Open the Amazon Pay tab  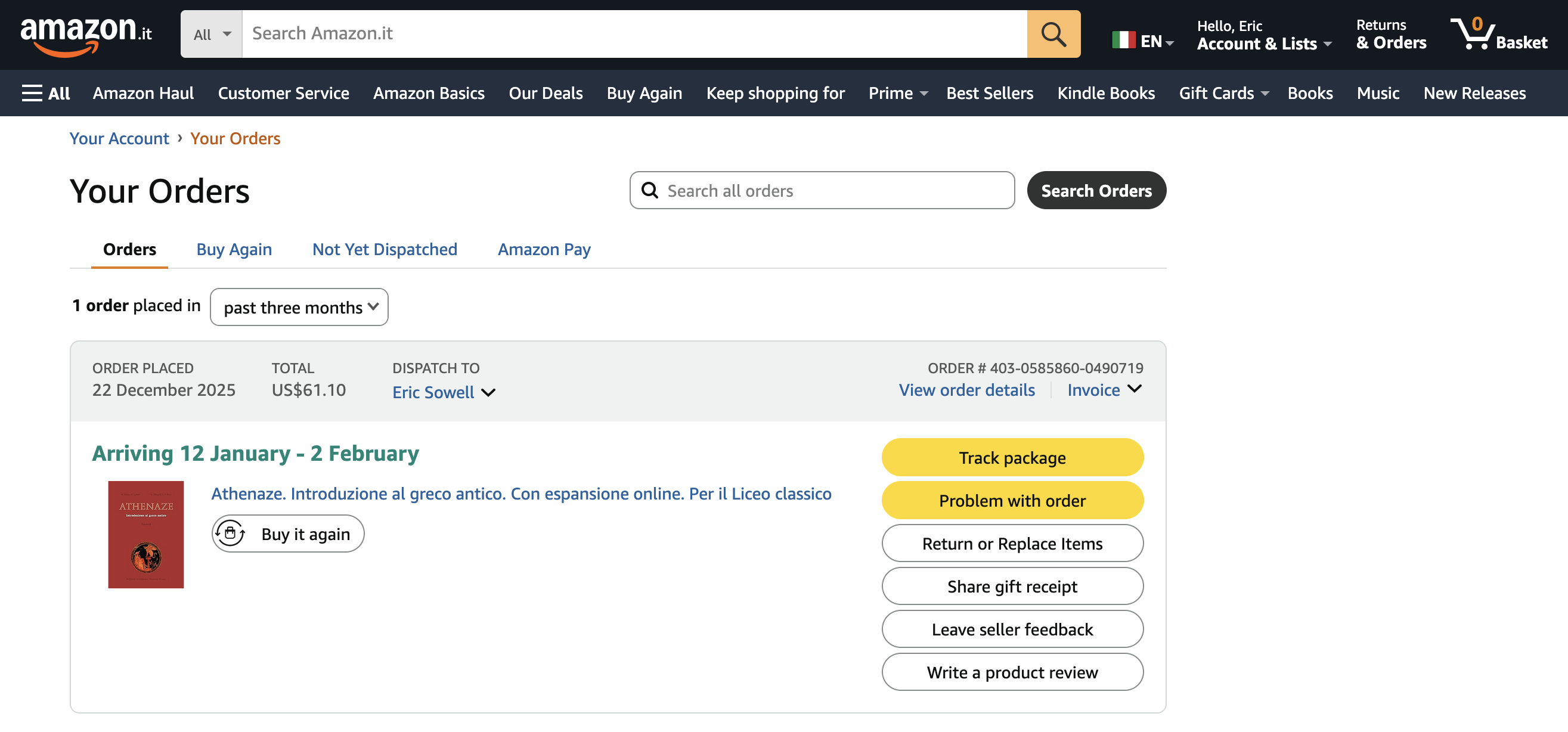coord(544,250)
